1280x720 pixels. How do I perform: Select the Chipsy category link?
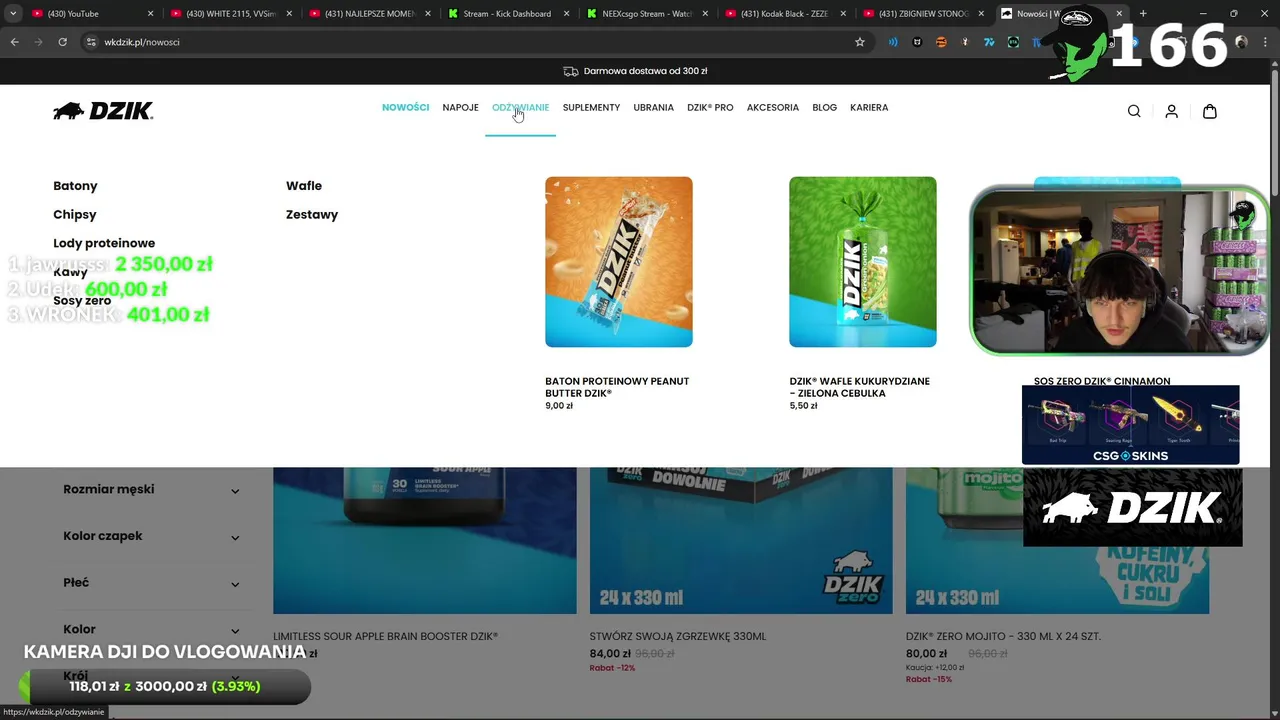pos(75,215)
